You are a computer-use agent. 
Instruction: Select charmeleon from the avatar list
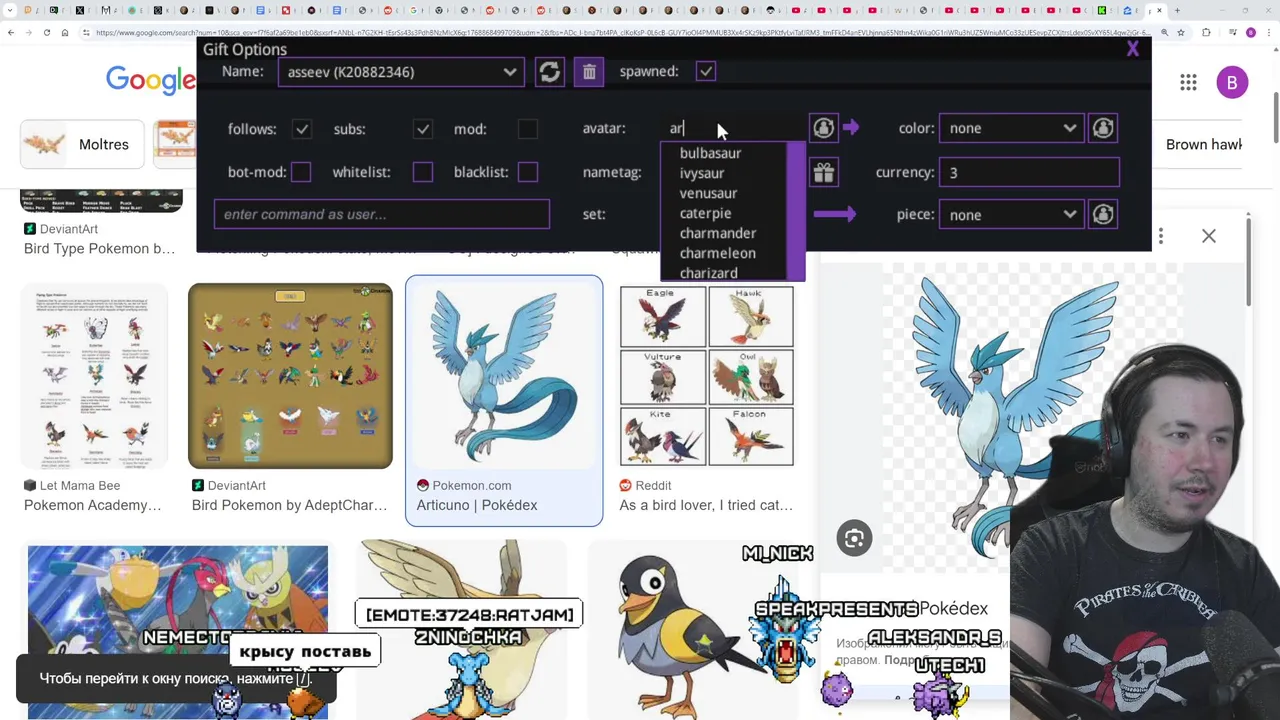717,253
